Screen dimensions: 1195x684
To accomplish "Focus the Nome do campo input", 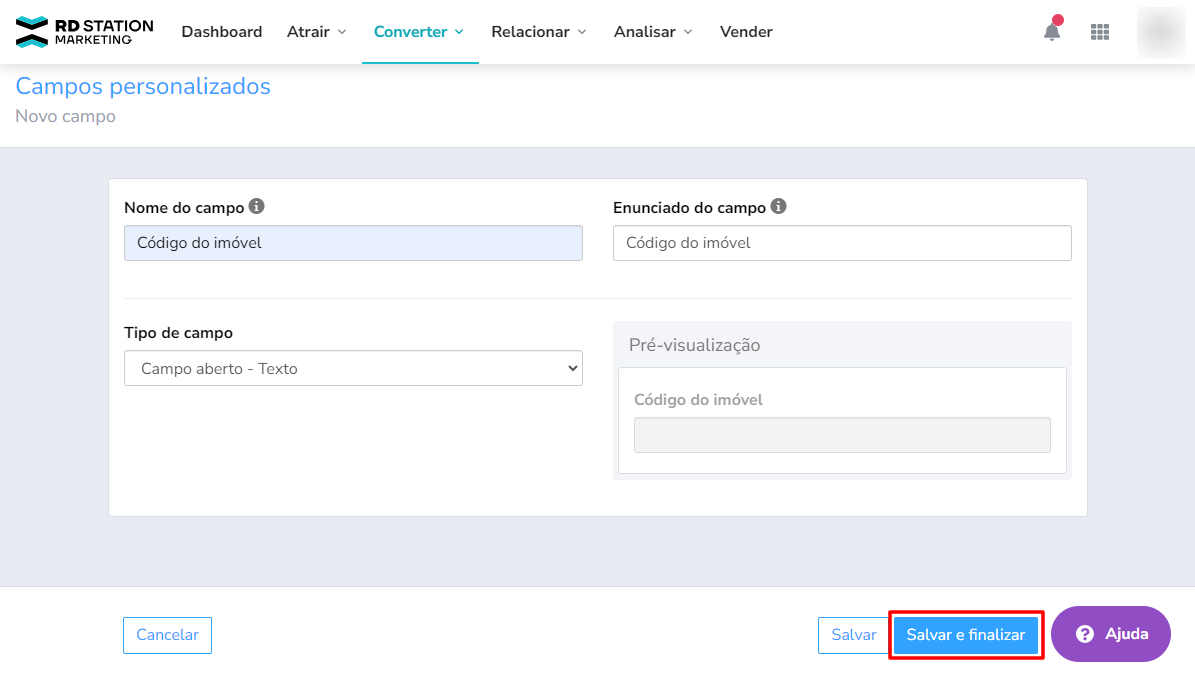I will (353, 243).
